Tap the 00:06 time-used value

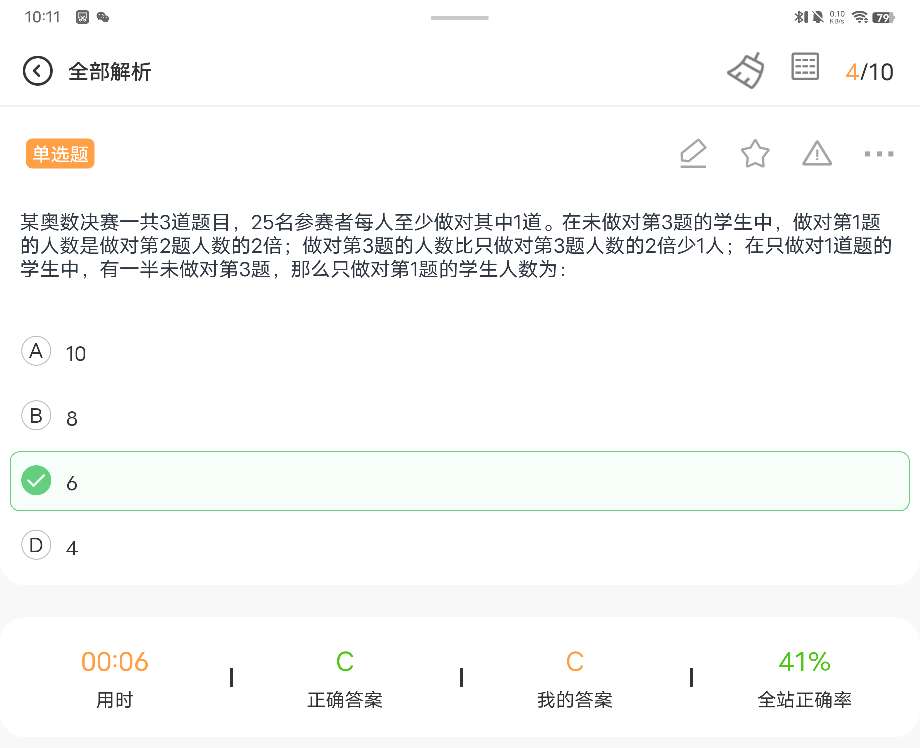coord(114,662)
